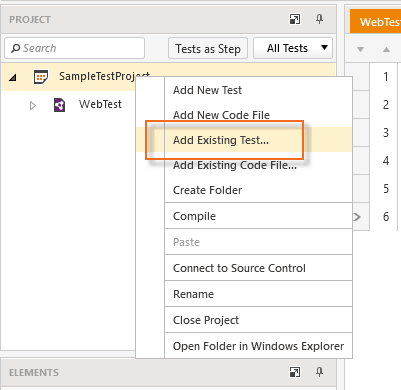Select step row number 2

point(386,105)
